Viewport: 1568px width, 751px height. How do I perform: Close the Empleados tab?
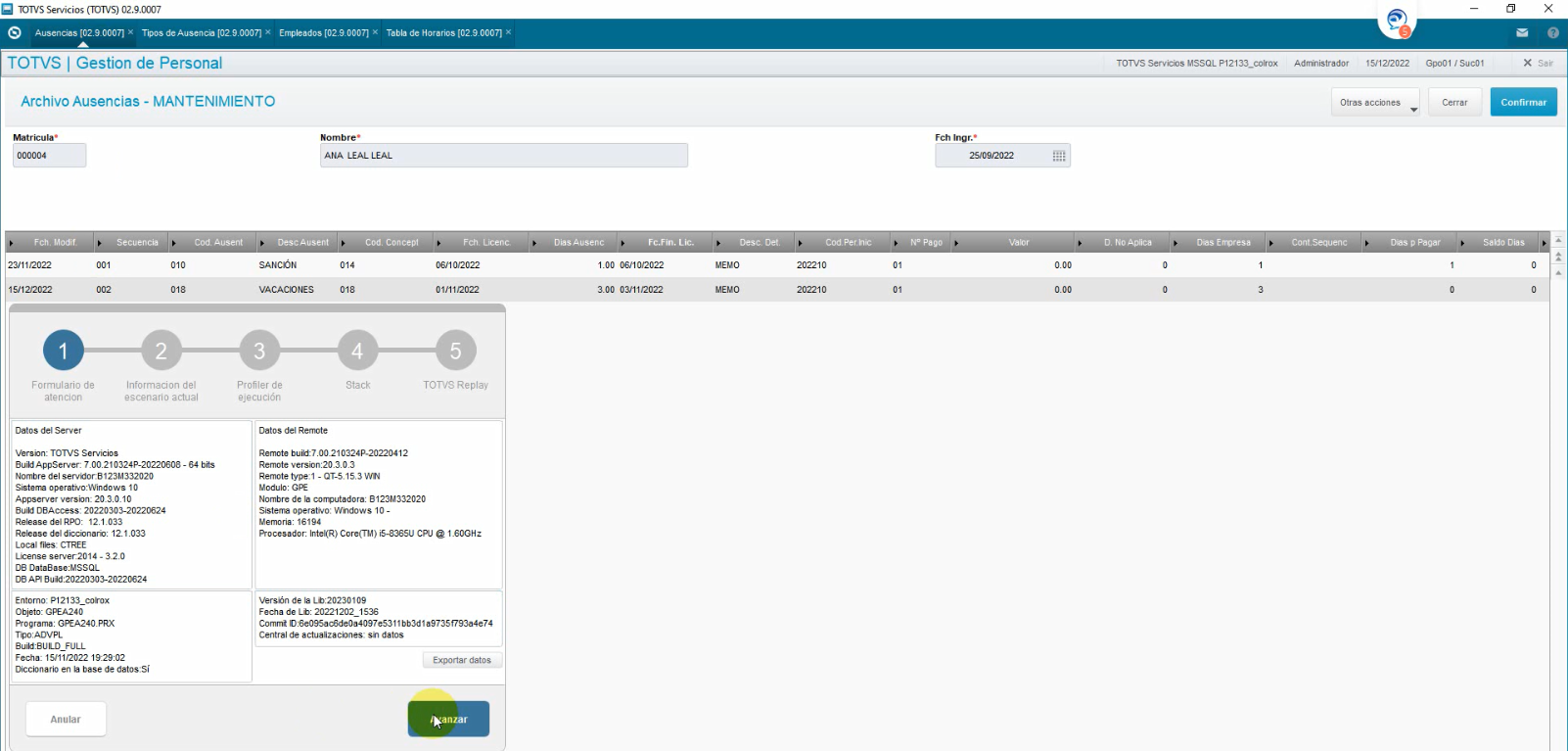click(375, 32)
